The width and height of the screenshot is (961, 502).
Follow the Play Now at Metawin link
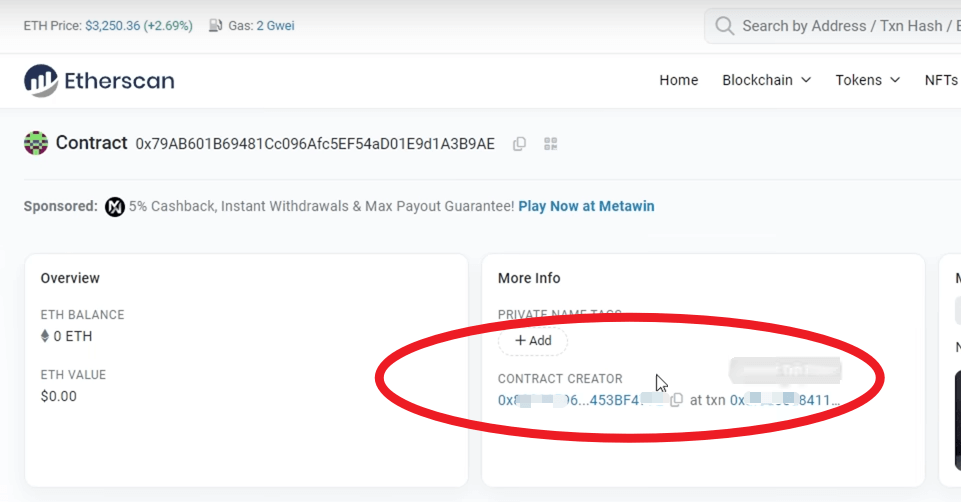(x=586, y=207)
